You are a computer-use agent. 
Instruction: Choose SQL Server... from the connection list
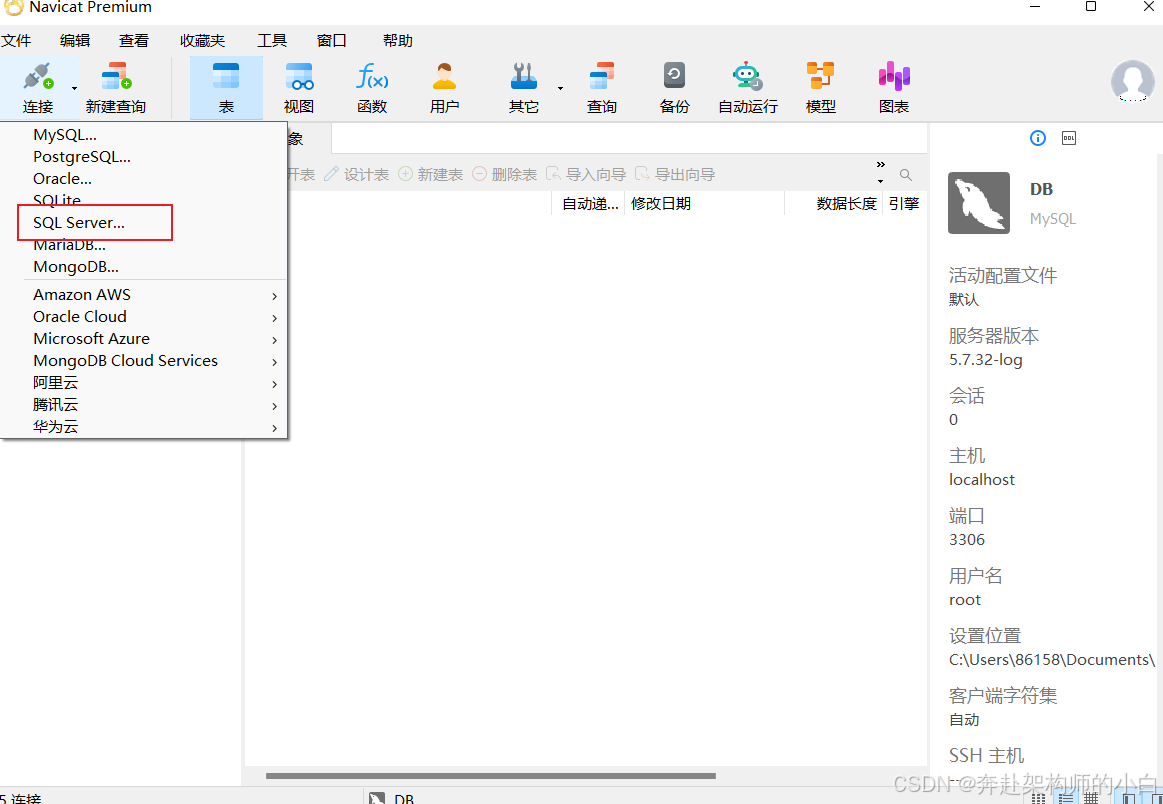pos(144,223)
